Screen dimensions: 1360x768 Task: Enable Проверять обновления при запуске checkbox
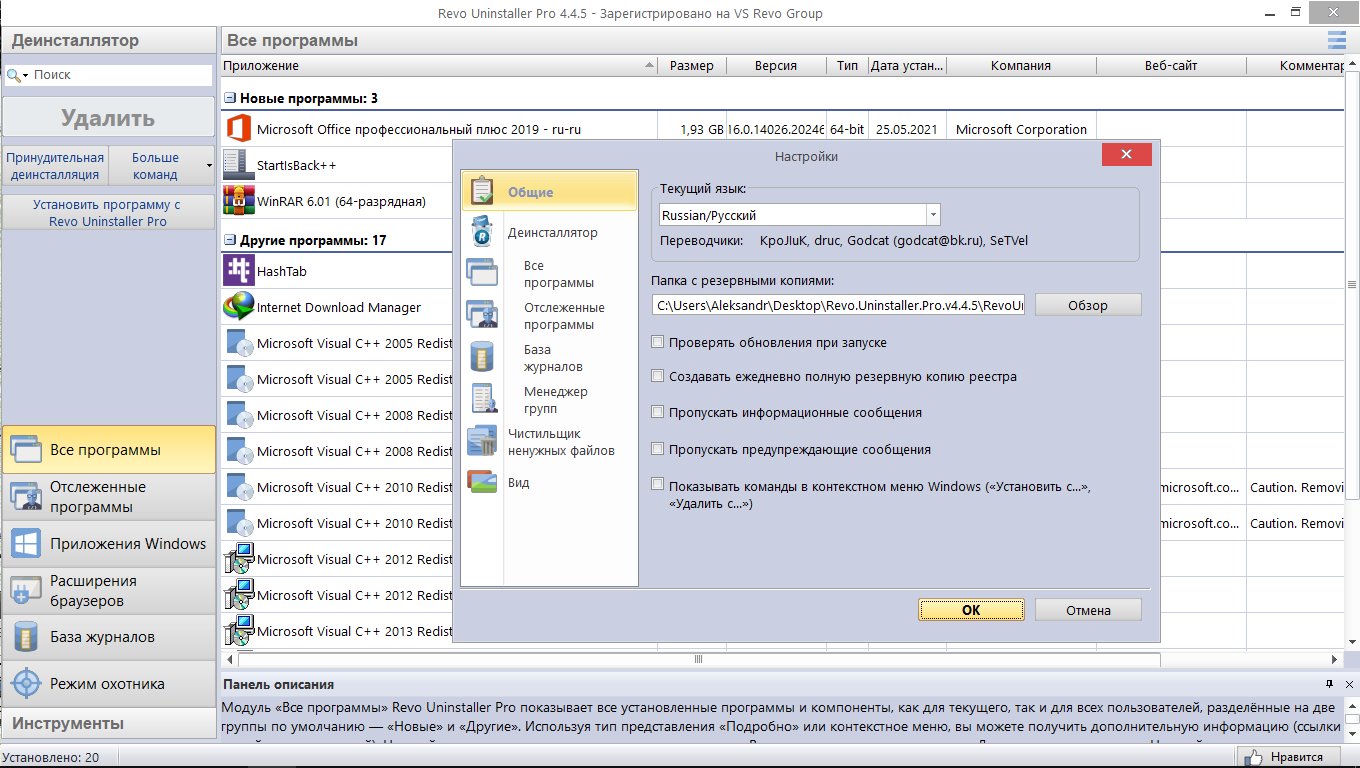[658, 342]
